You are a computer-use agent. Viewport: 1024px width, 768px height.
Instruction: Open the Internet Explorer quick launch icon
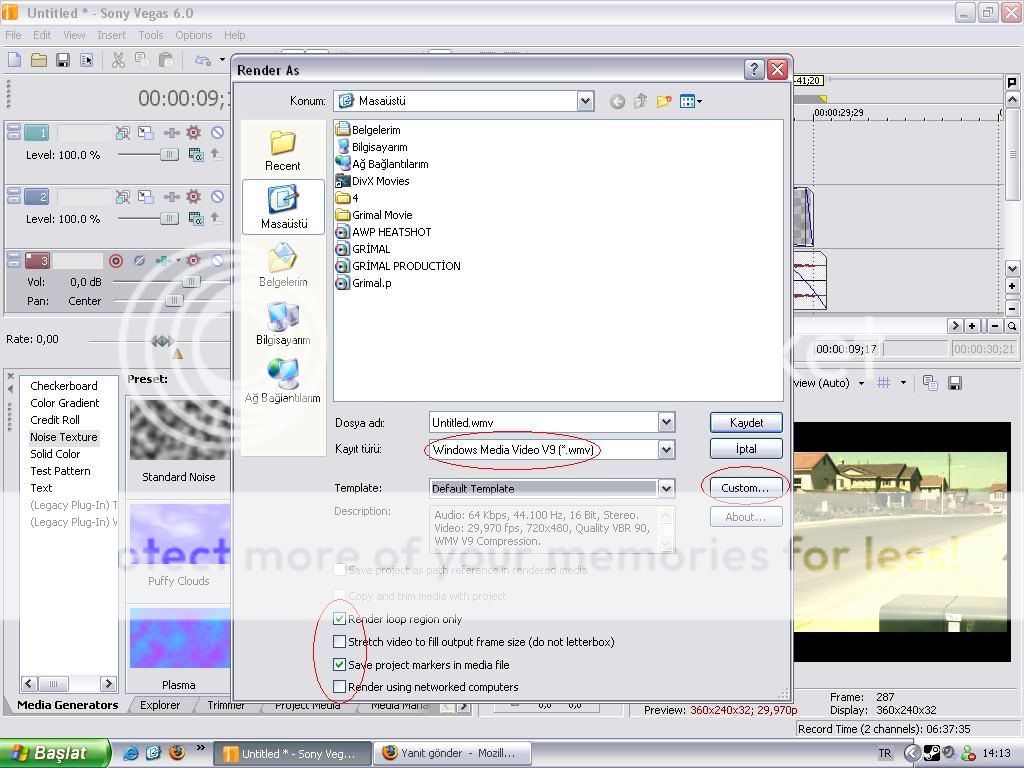(131, 753)
